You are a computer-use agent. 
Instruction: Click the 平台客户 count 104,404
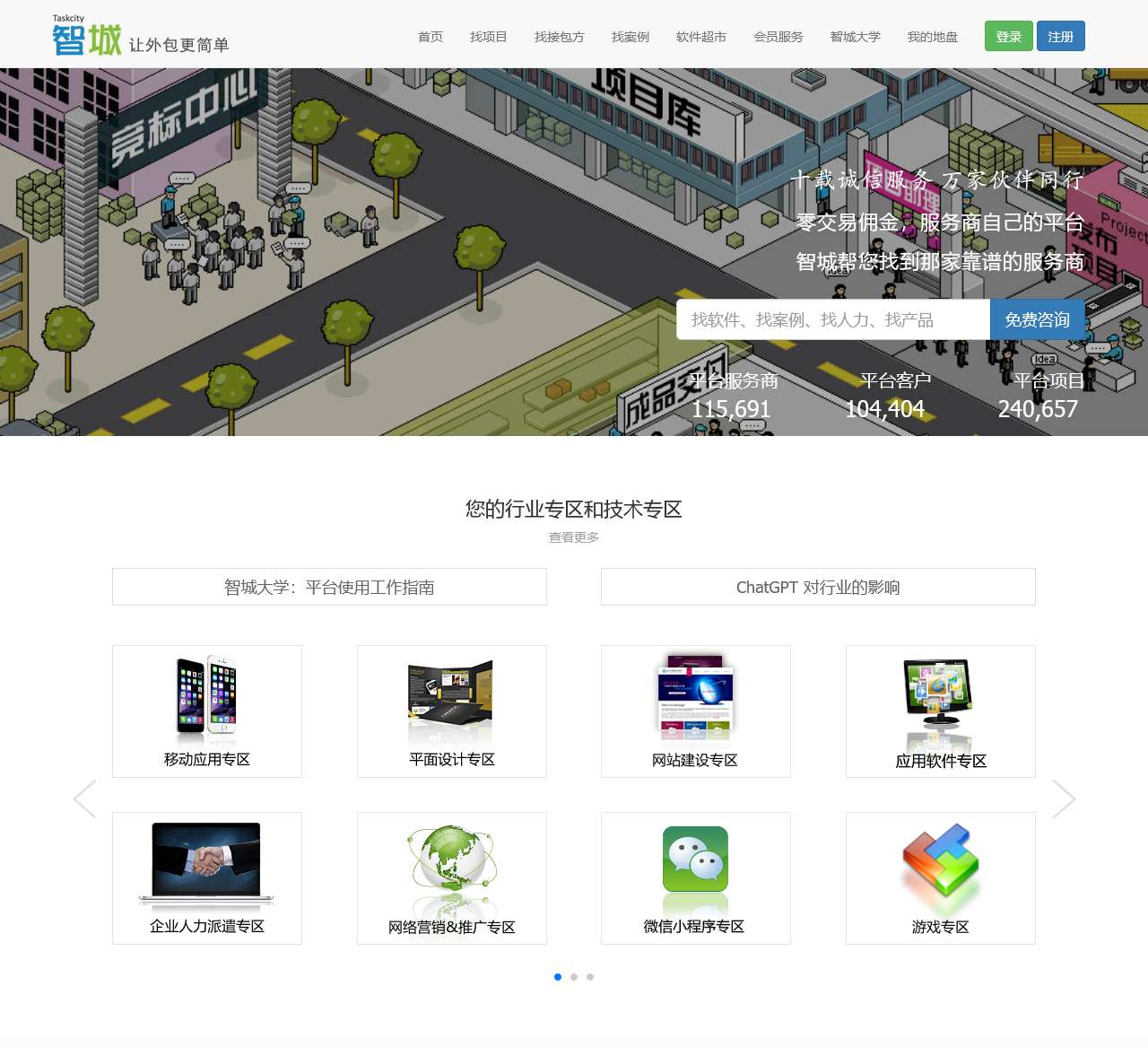pos(885,409)
